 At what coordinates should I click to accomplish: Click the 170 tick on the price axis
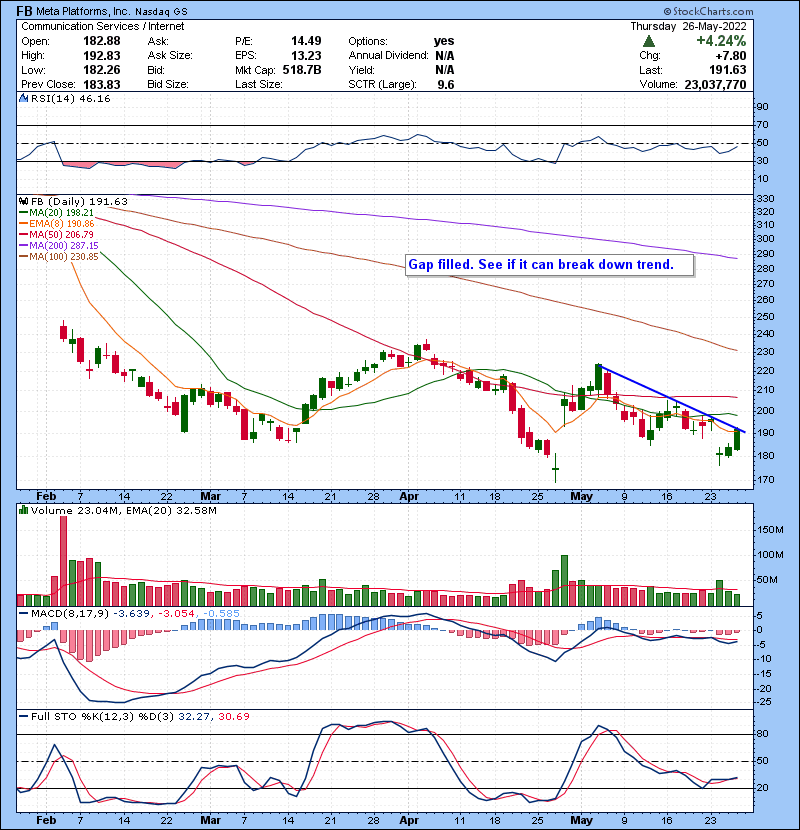pos(765,480)
